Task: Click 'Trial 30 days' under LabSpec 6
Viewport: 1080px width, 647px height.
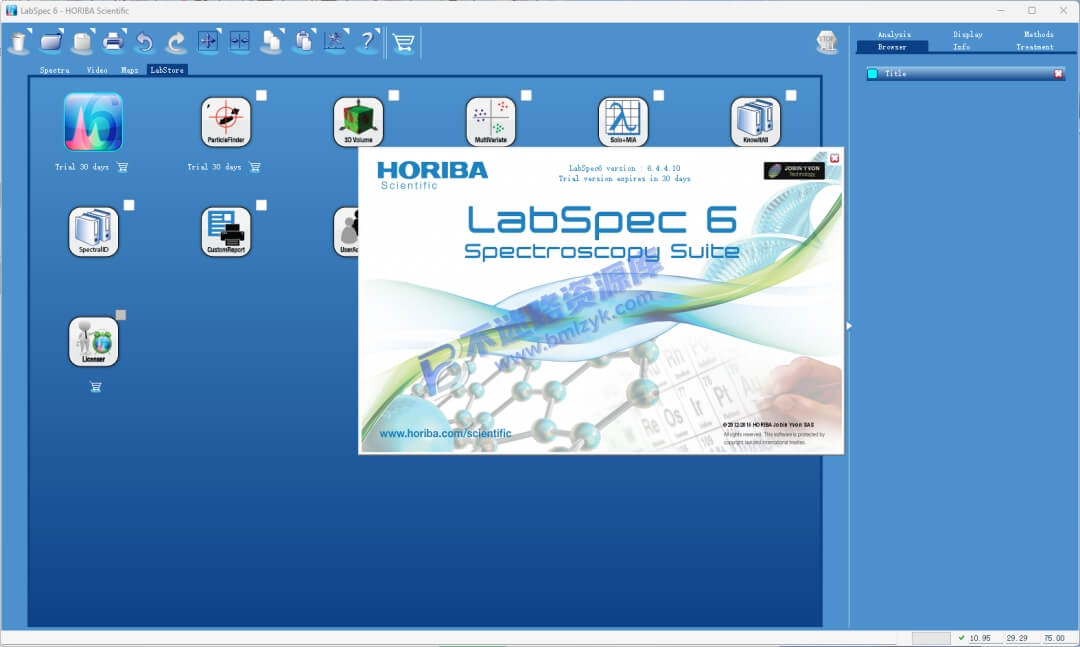Action: pos(82,167)
